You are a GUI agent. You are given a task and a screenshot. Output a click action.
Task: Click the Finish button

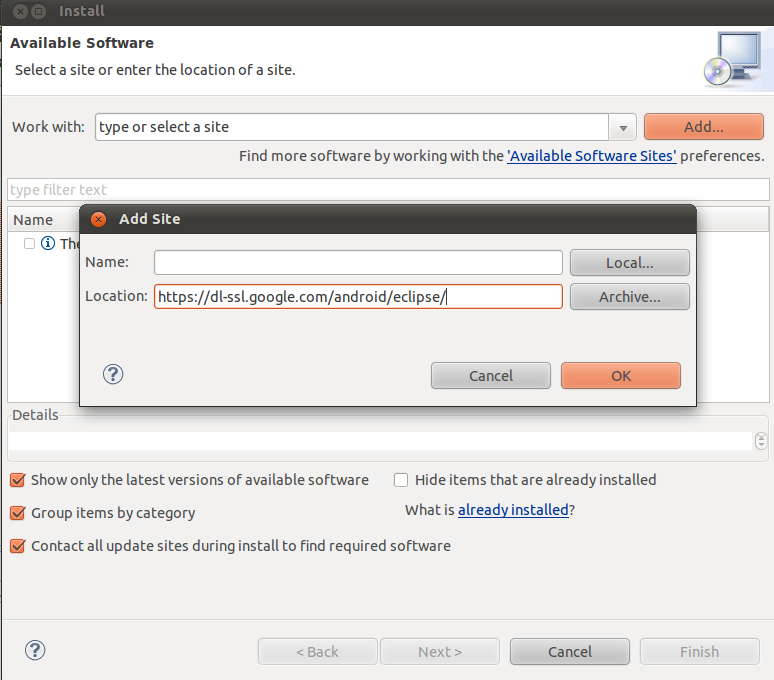[x=699, y=651]
